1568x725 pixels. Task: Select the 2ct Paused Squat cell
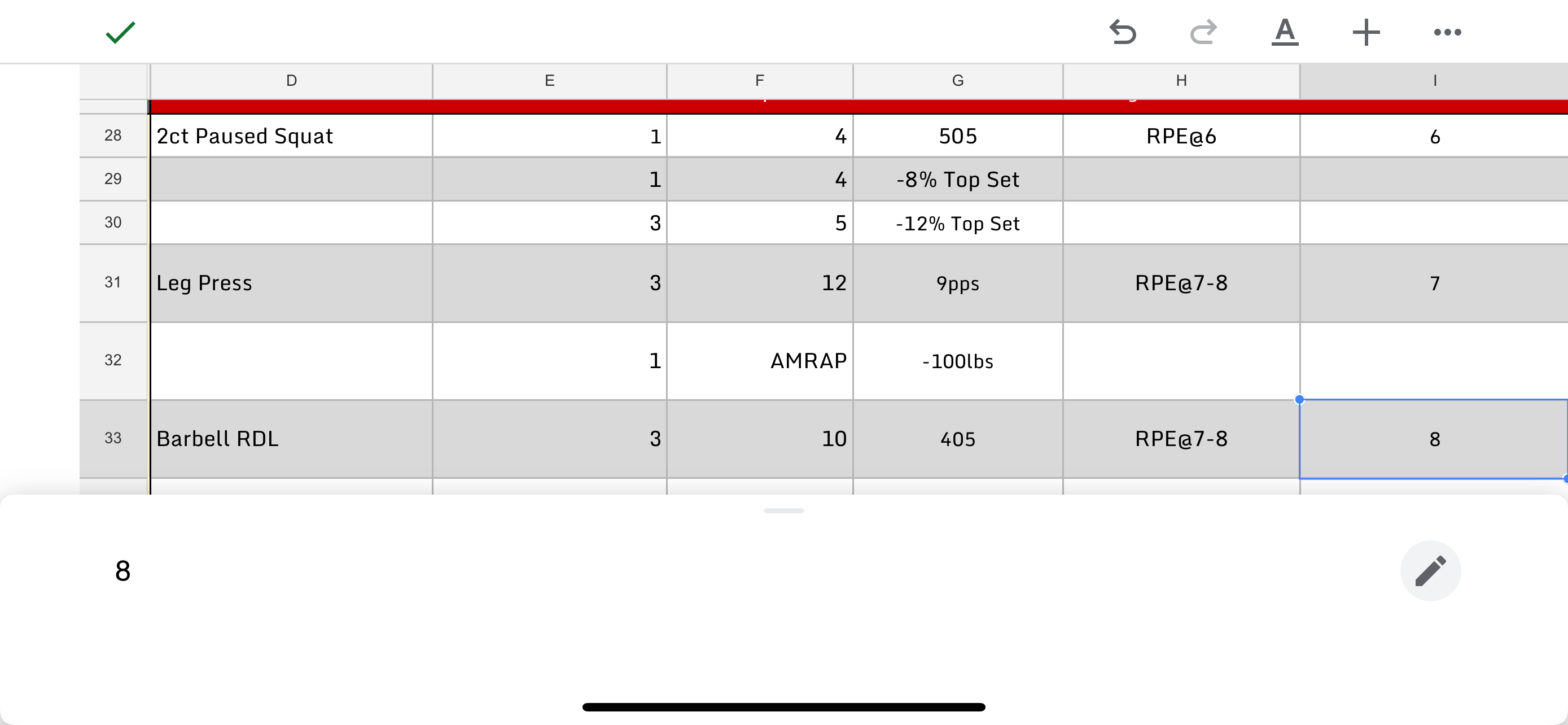pyautogui.click(x=291, y=136)
